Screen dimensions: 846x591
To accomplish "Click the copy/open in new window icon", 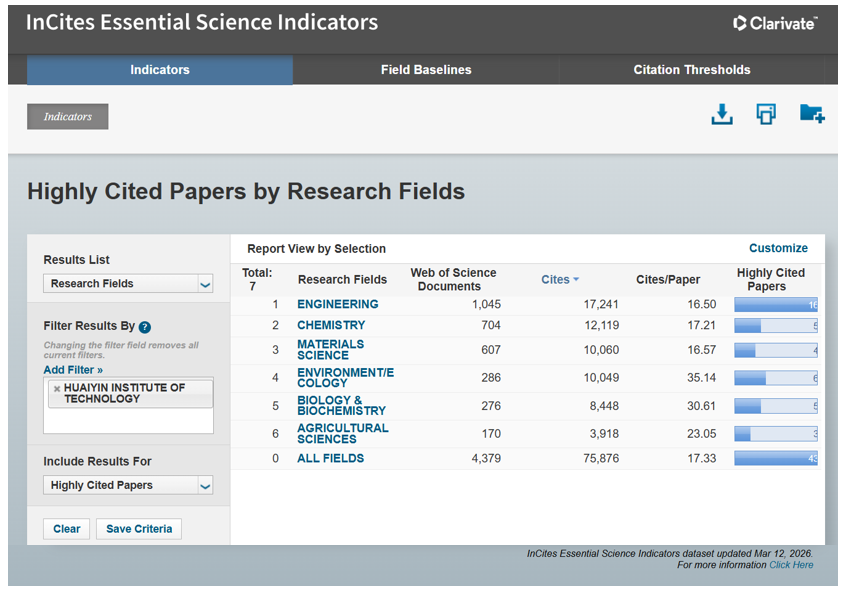I will [x=766, y=114].
